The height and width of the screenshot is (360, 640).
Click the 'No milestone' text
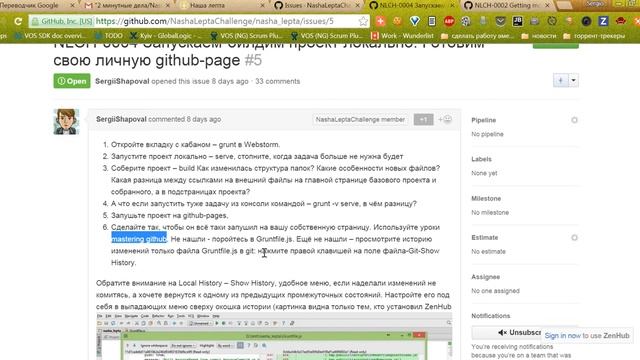pos(490,213)
